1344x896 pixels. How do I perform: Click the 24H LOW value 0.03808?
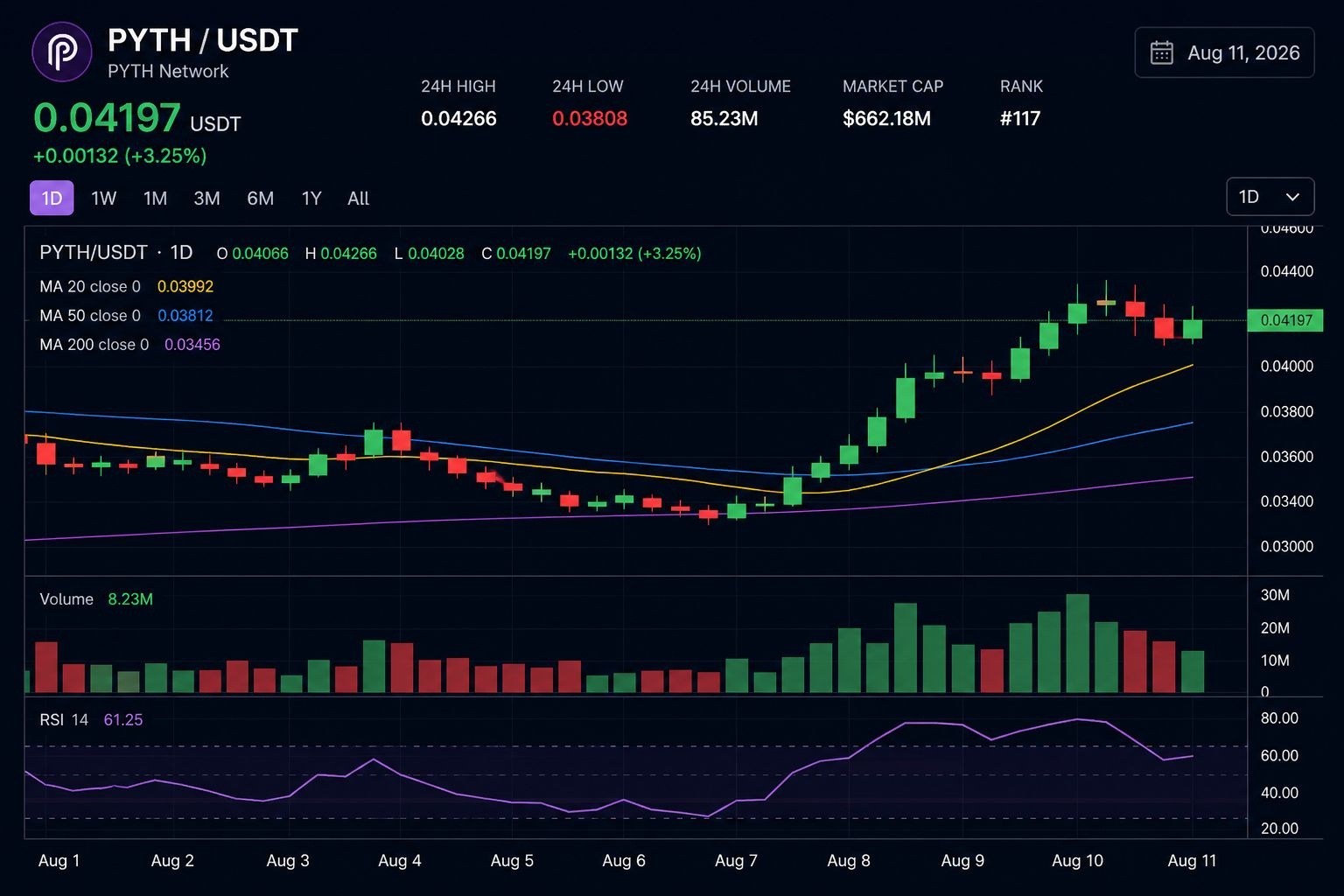tap(590, 118)
